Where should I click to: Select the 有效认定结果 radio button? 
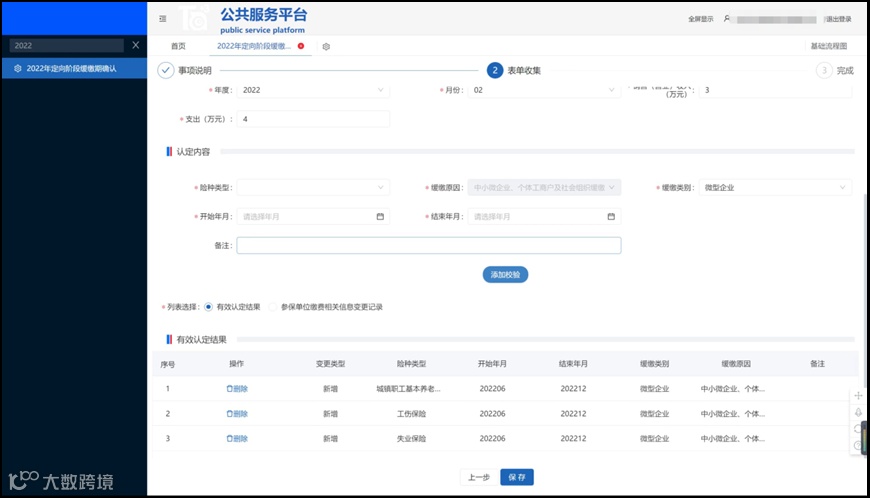pyautogui.click(x=208, y=307)
